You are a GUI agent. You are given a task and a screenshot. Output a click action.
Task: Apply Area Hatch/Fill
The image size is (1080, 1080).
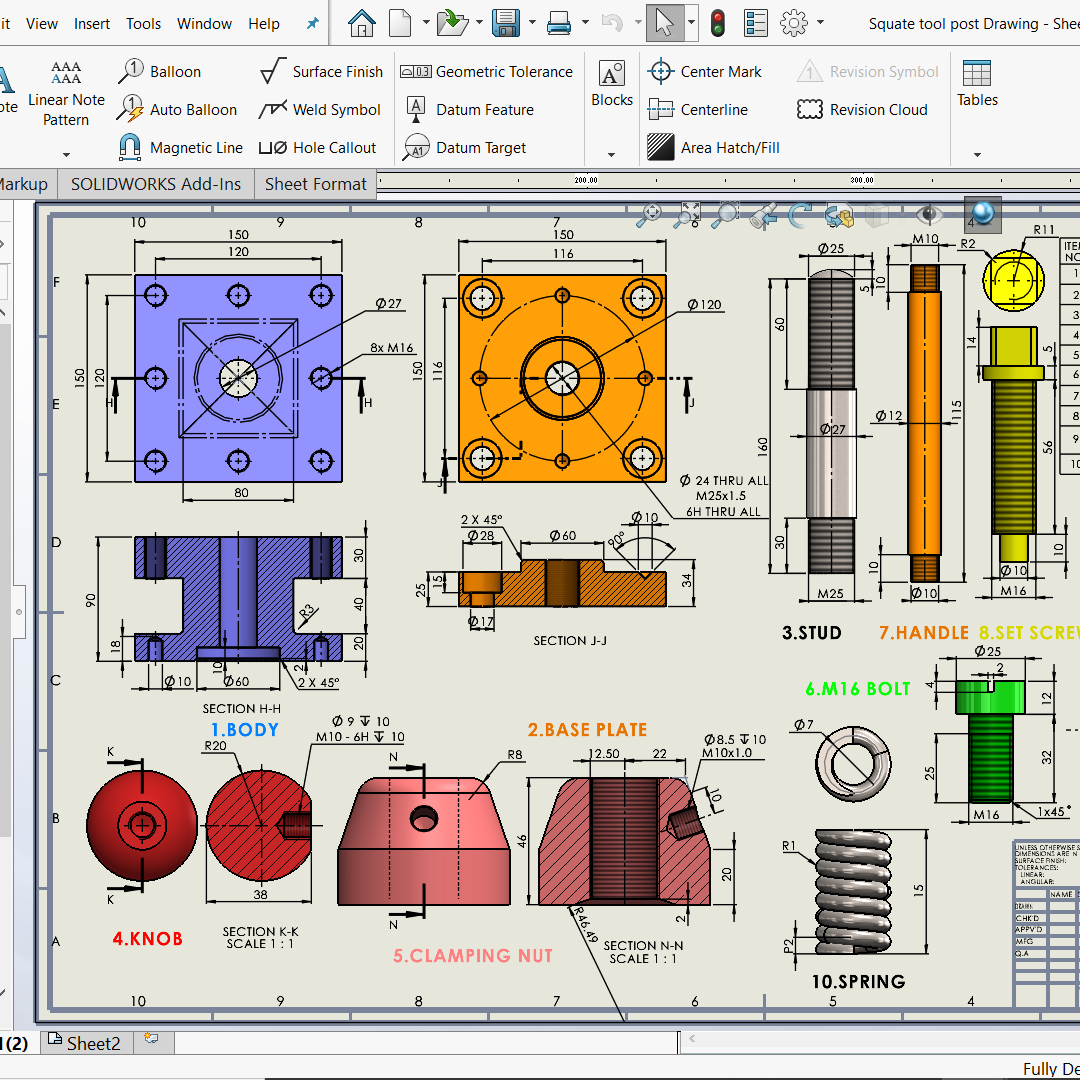point(713,147)
